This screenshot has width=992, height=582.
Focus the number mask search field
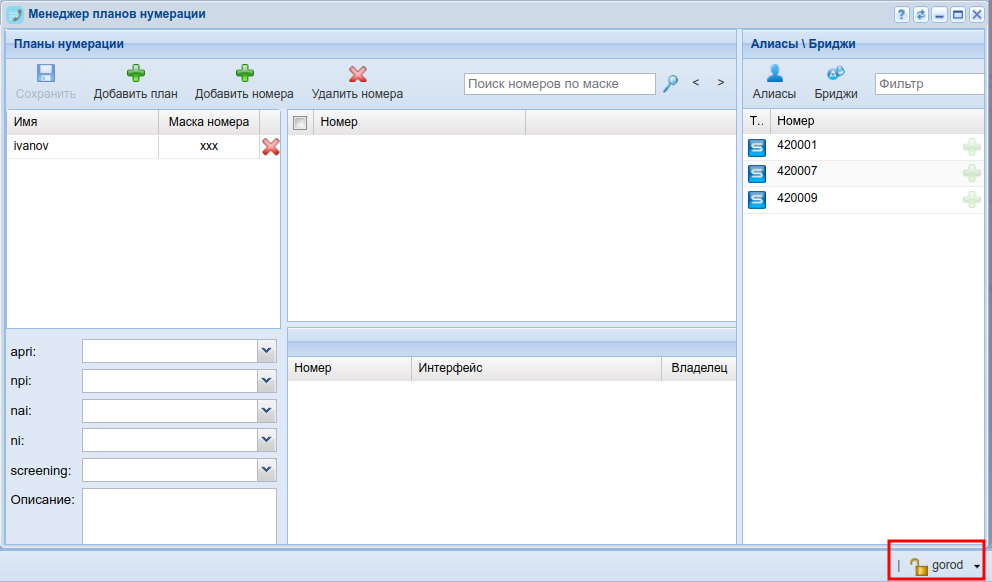tap(560, 84)
